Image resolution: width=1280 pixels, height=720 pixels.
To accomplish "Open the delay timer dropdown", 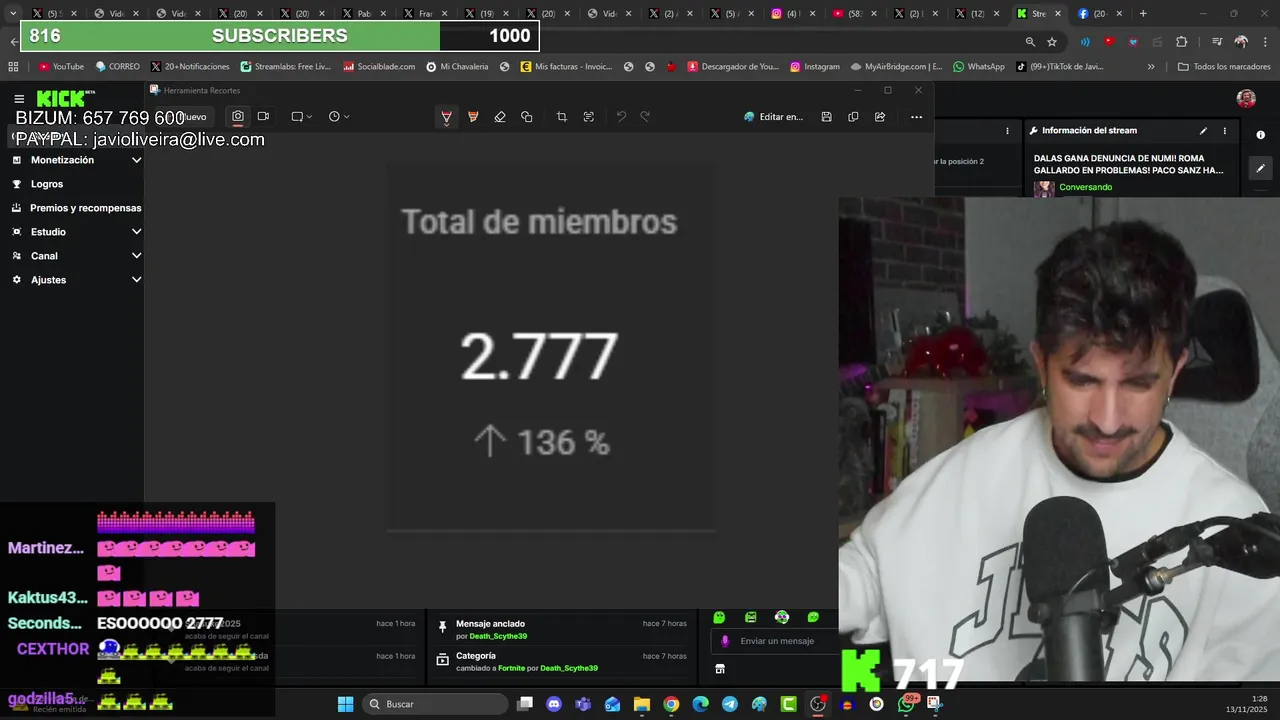I will point(339,116).
